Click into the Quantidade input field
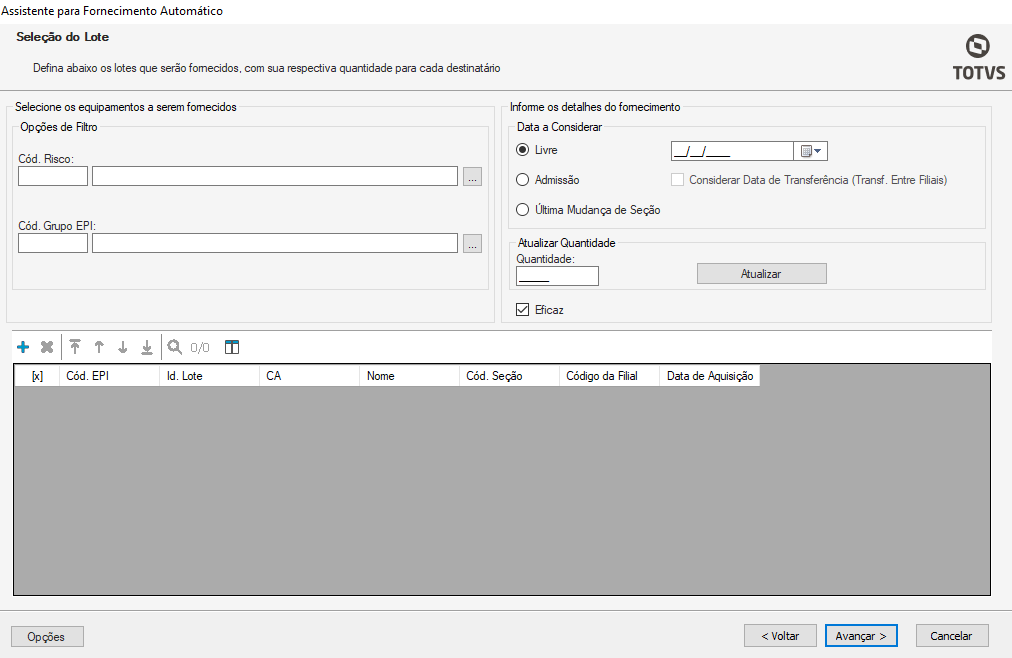The image size is (1012, 658). pyautogui.click(x=557, y=276)
